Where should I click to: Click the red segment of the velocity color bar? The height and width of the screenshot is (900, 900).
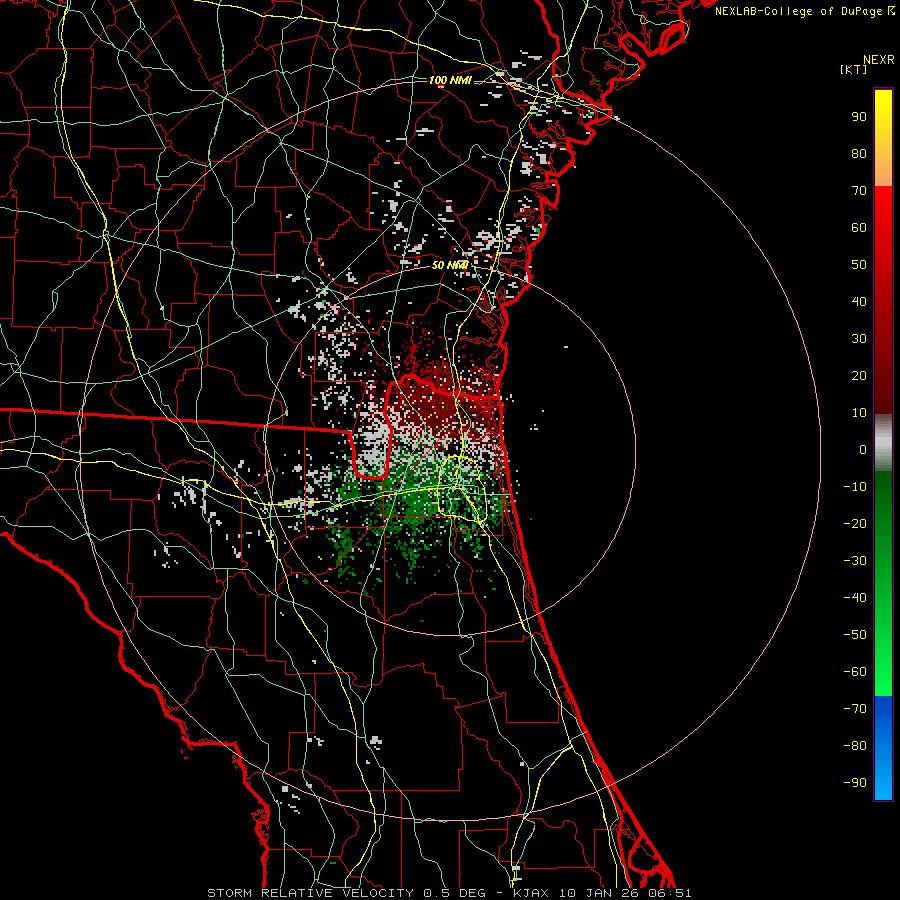(883, 300)
